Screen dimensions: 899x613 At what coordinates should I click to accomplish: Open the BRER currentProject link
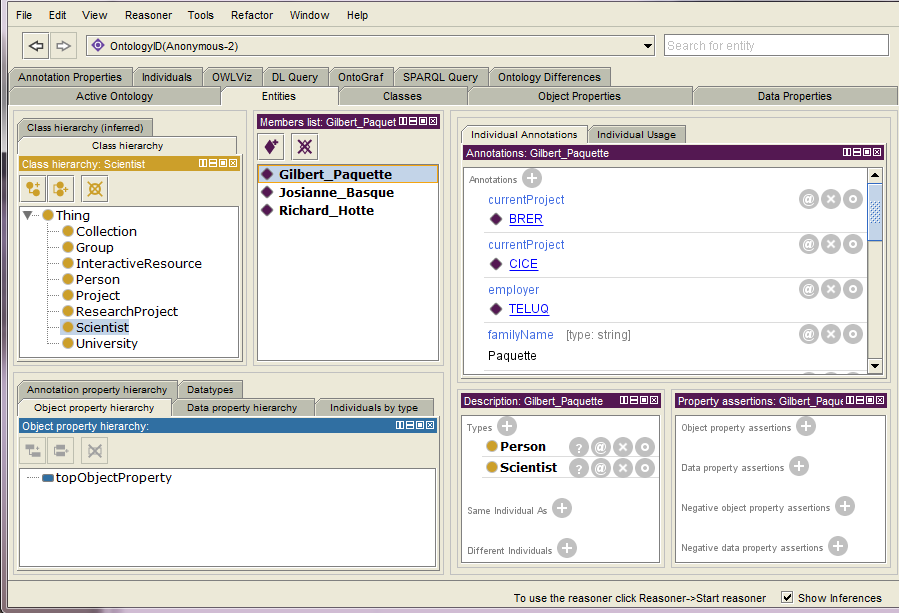point(525,219)
